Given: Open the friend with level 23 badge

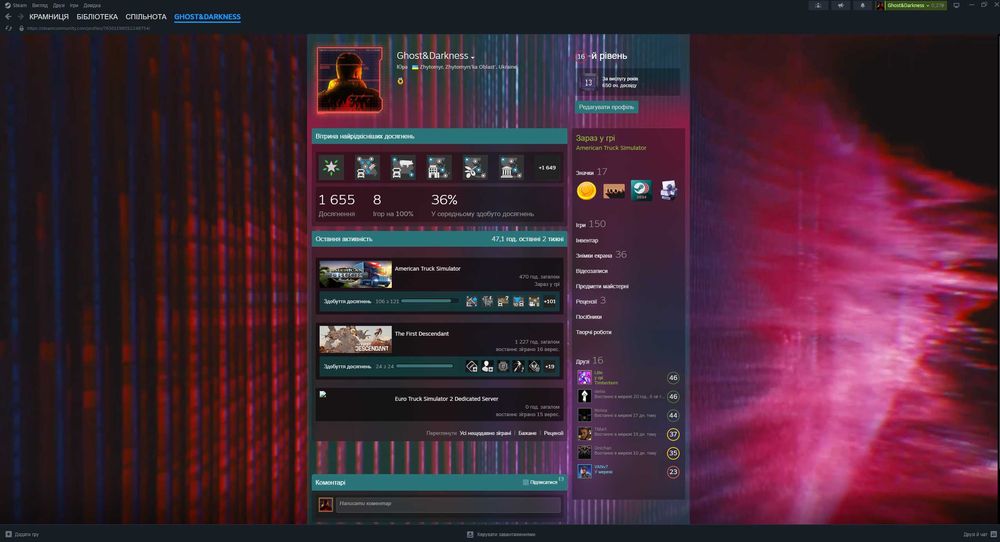Looking at the screenshot, I should [x=628, y=472].
